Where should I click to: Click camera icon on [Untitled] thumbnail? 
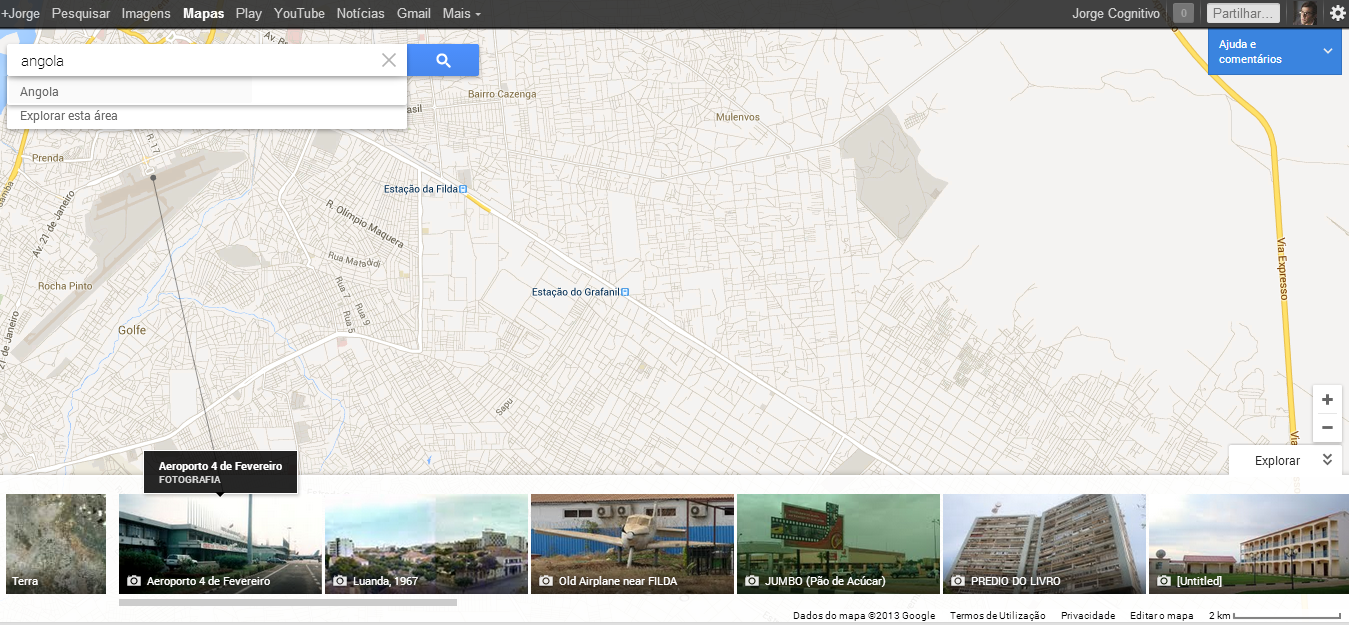tap(1164, 581)
